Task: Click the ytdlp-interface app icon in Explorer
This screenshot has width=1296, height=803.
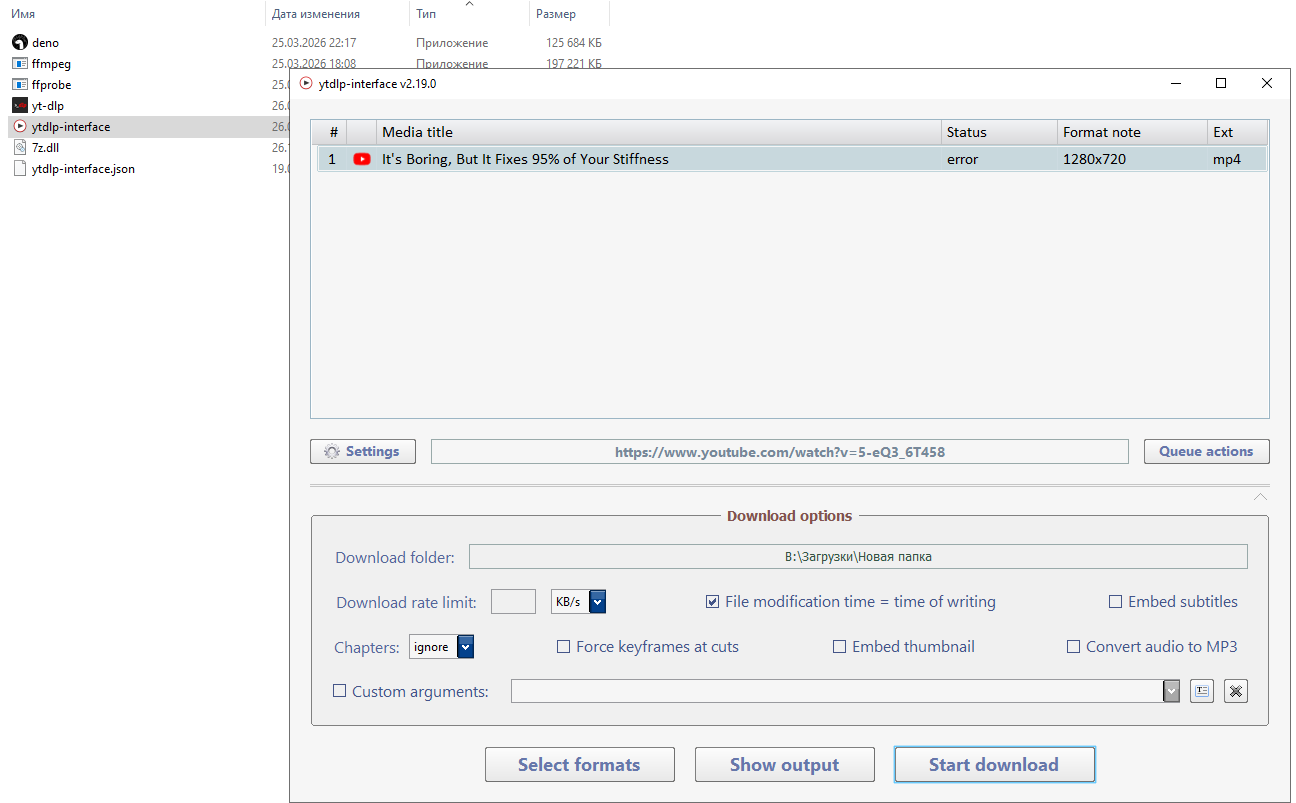Action: 19,127
